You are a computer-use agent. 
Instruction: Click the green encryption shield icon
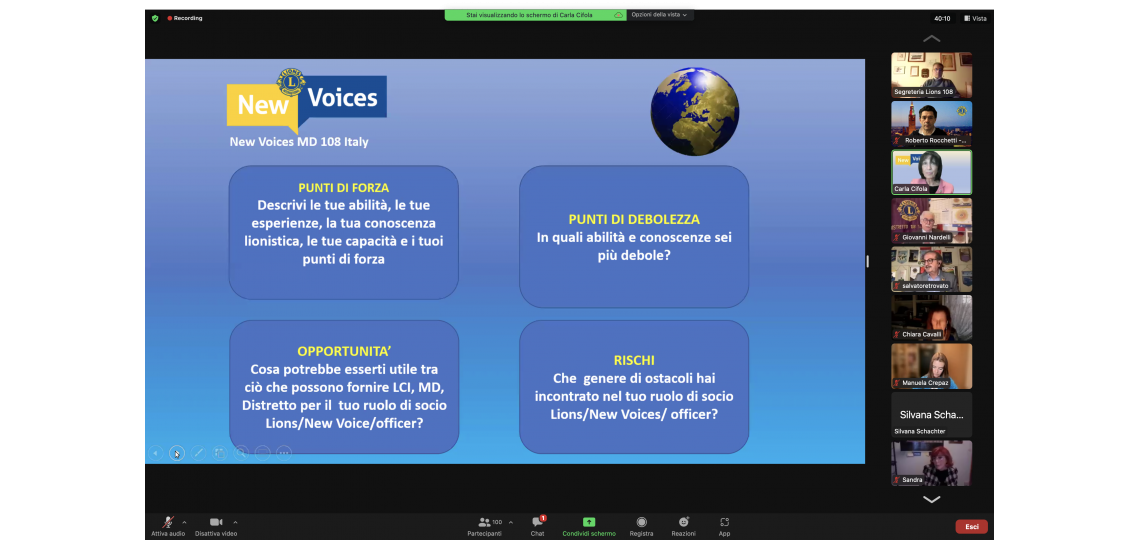[x=155, y=18]
